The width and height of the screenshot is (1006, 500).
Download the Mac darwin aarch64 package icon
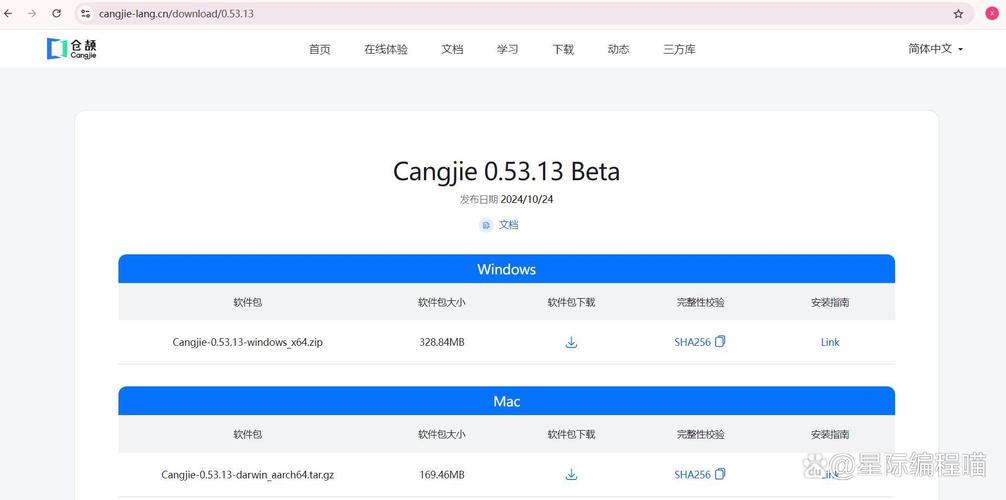pos(571,474)
